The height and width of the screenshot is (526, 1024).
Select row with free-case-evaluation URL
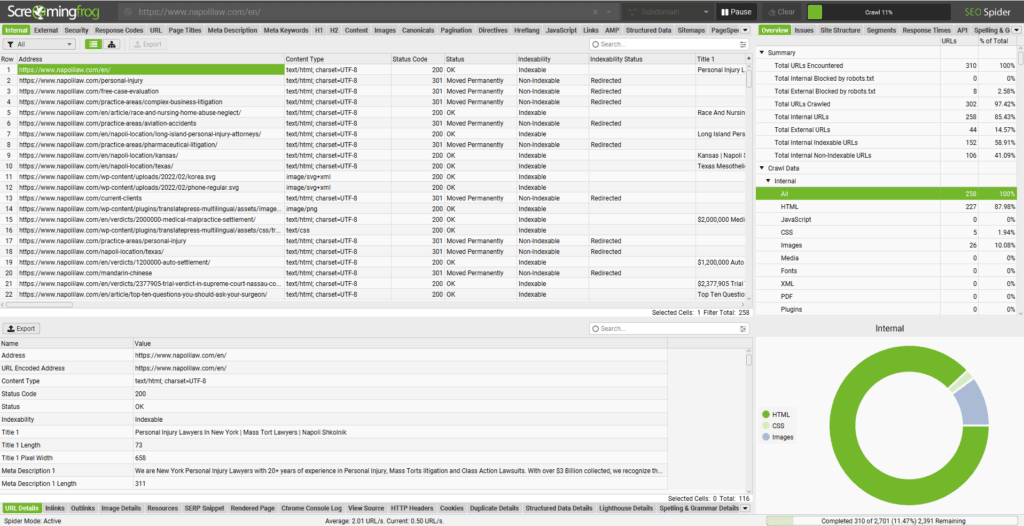(x=372, y=91)
